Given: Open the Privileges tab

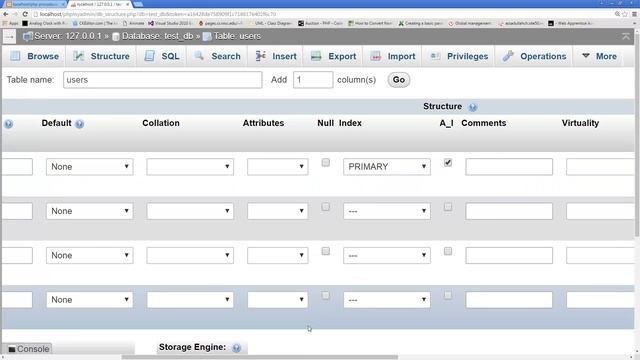Looking at the screenshot, I should tap(459, 56).
